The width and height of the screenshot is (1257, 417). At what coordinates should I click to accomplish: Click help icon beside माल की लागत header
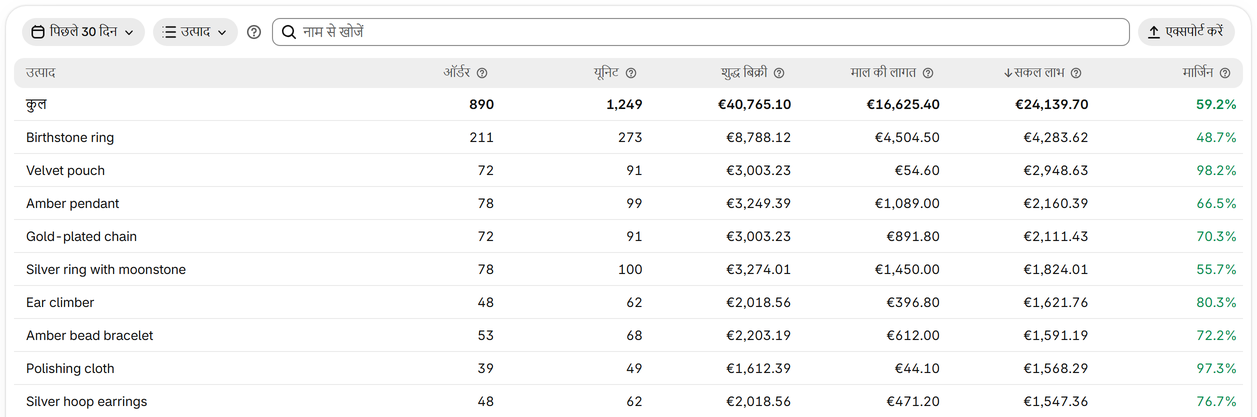(928, 73)
